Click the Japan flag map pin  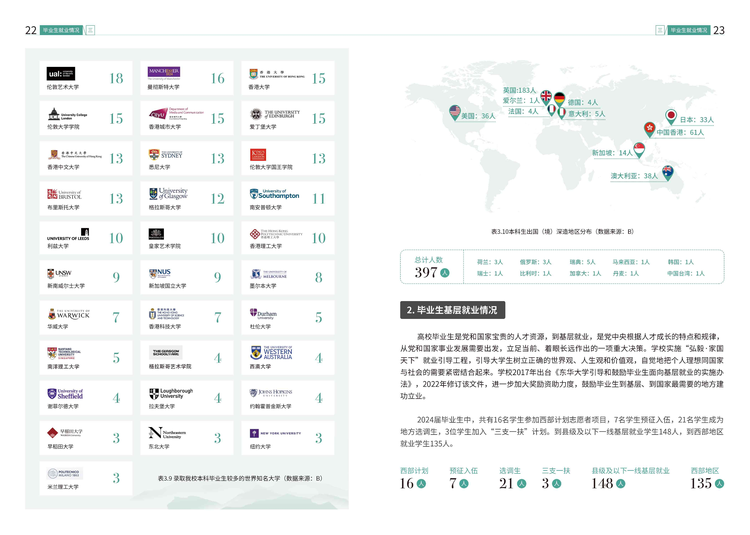tap(671, 116)
